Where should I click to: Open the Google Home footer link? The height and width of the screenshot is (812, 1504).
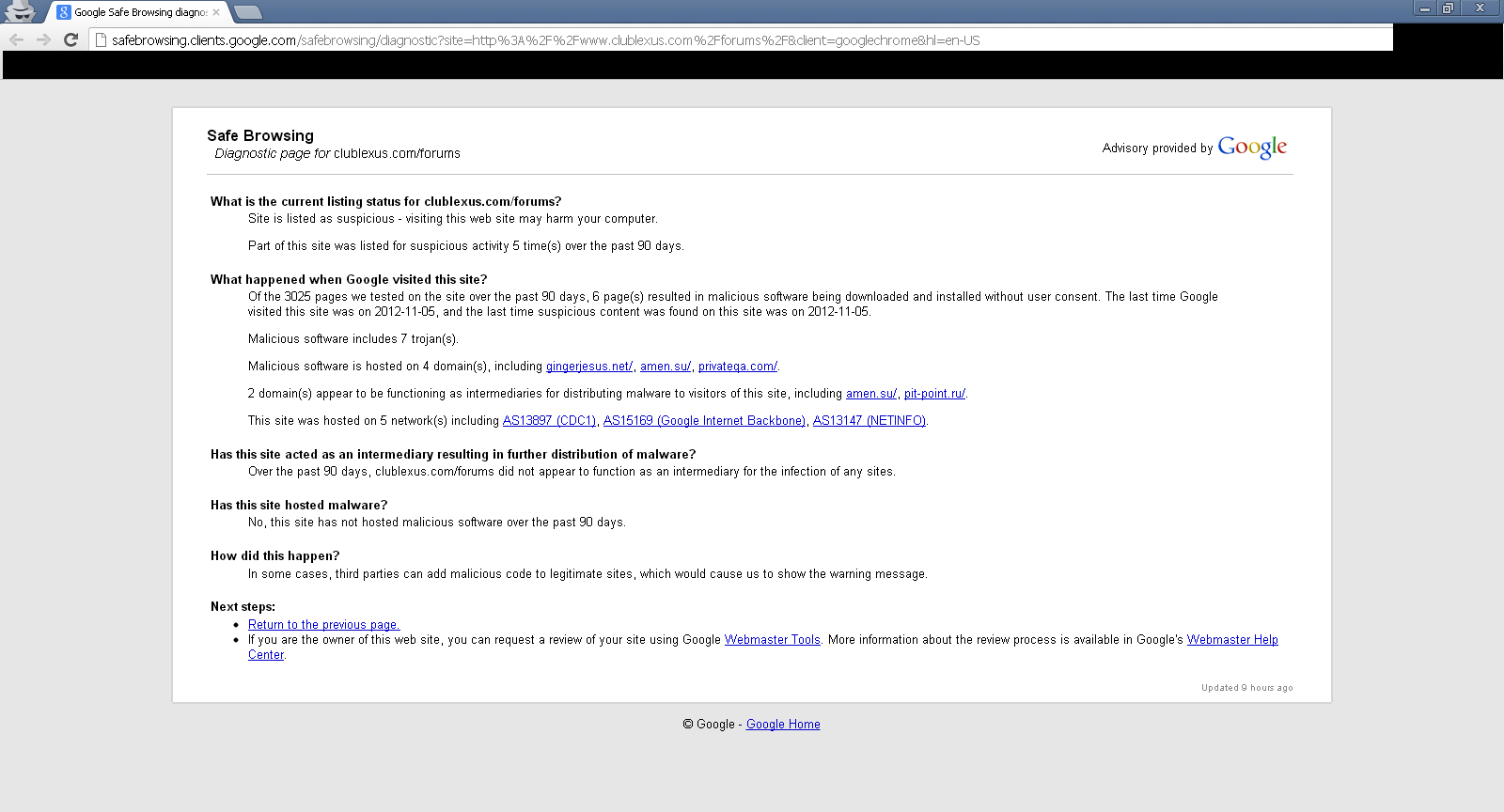tap(783, 725)
